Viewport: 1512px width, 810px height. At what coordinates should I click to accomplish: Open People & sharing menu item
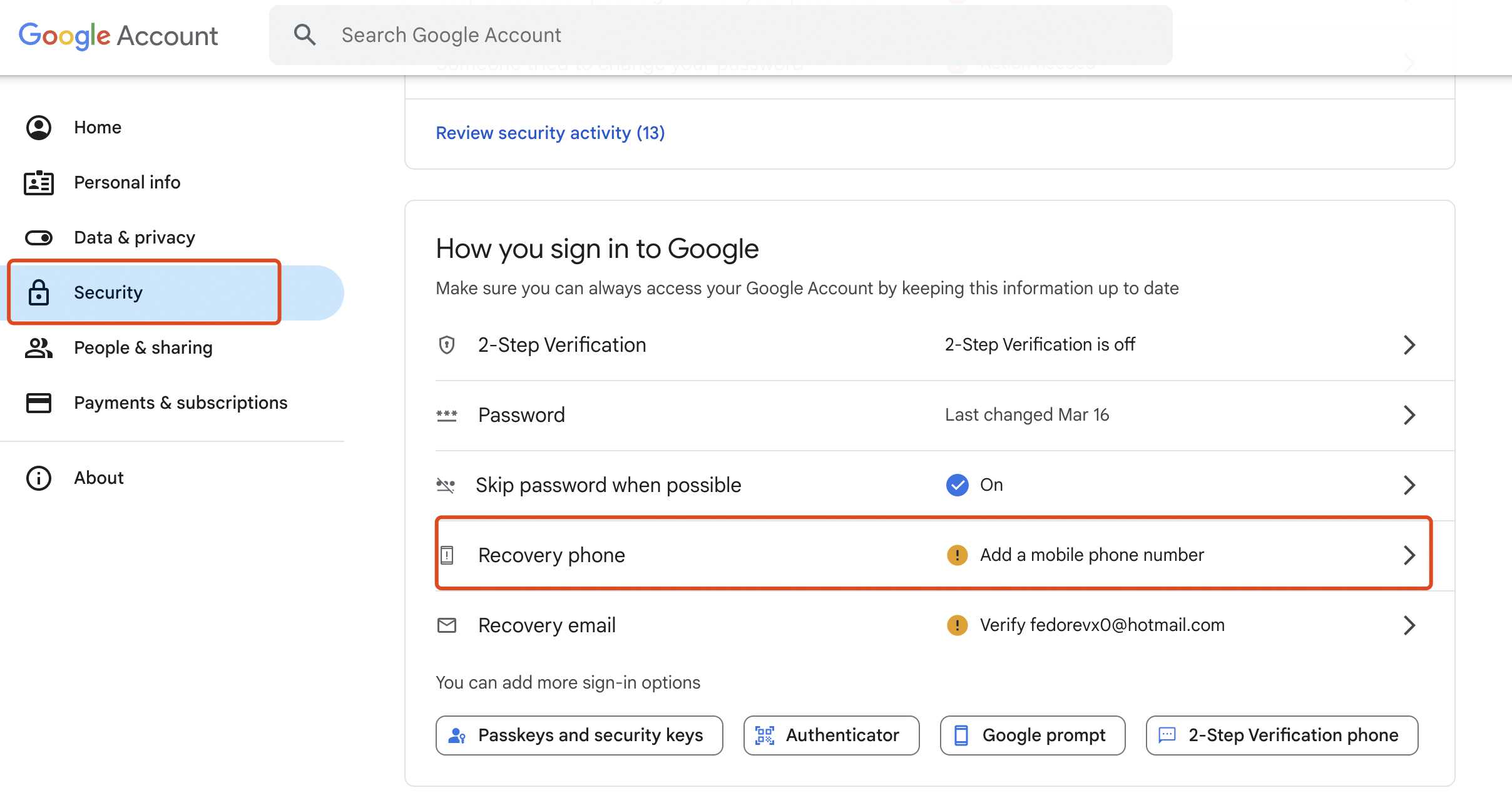pos(143,348)
